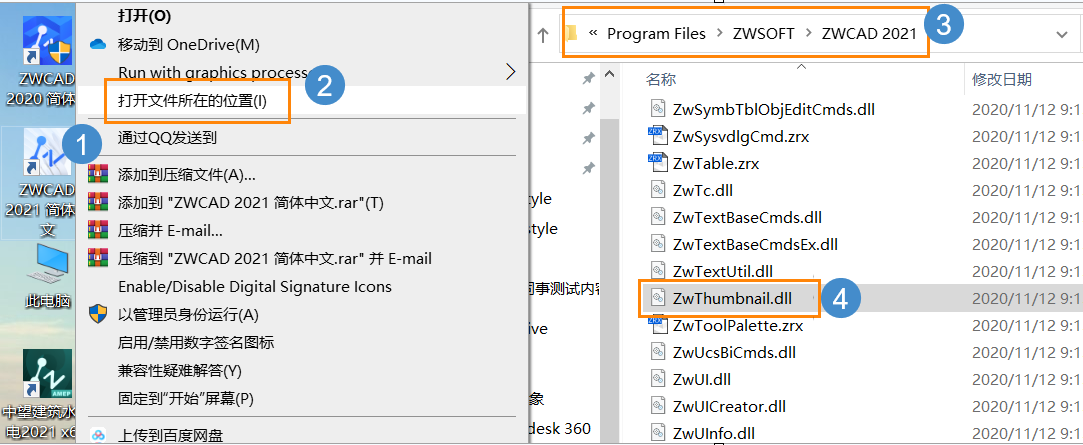
Task: Choose 打开(O) from the context menu
Action: 144,17
